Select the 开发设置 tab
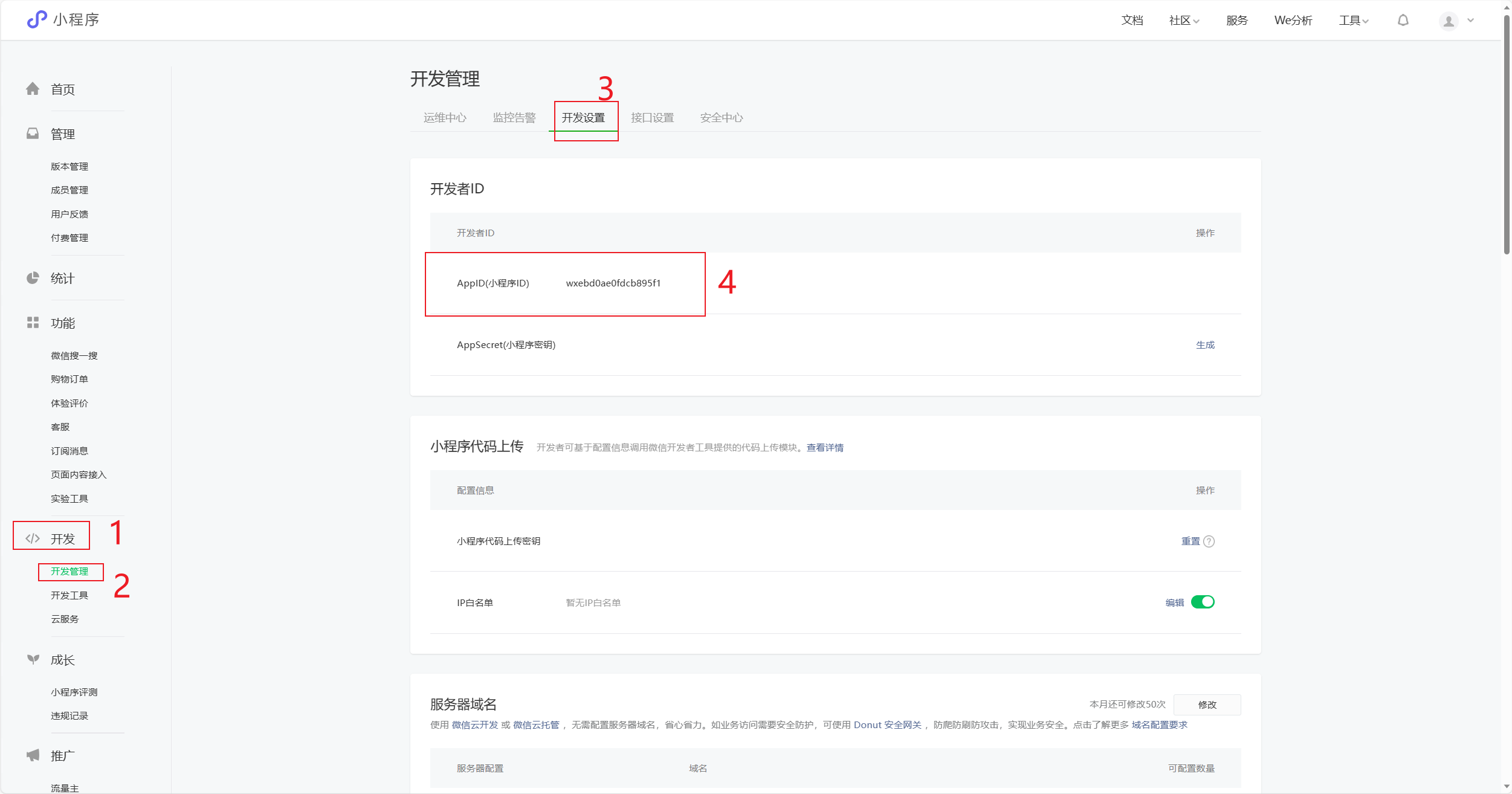This screenshot has width=1512, height=794. click(x=583, y=118)
